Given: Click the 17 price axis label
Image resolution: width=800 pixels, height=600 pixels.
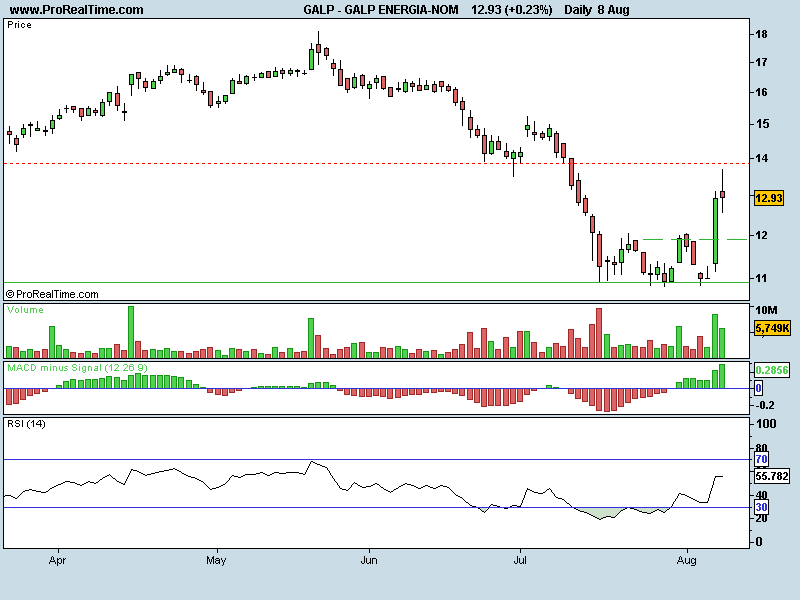Looking at the screenshot, I should click(x=761, y=62).
